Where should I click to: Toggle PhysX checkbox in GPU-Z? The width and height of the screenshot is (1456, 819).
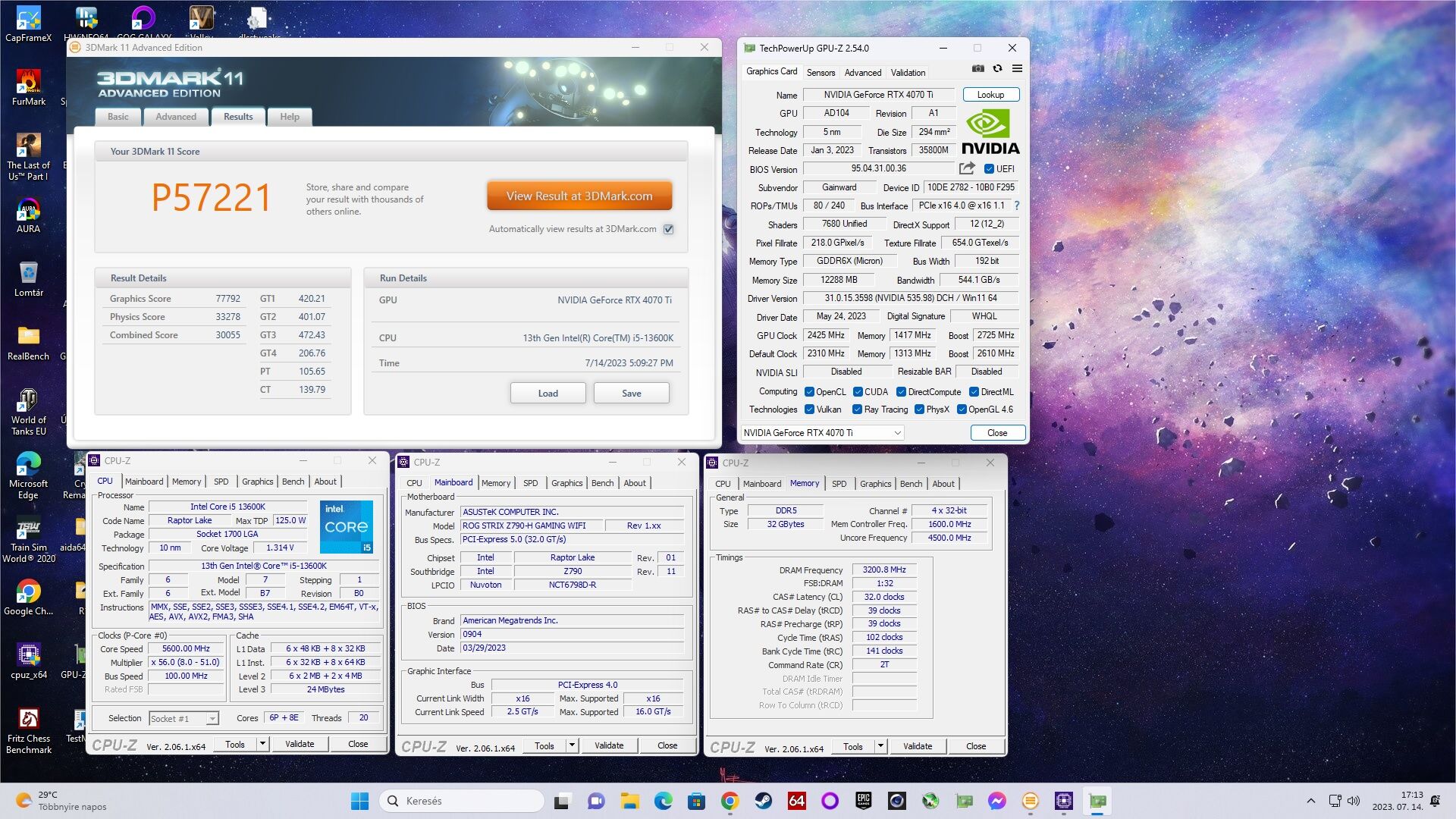pos(919,409)
